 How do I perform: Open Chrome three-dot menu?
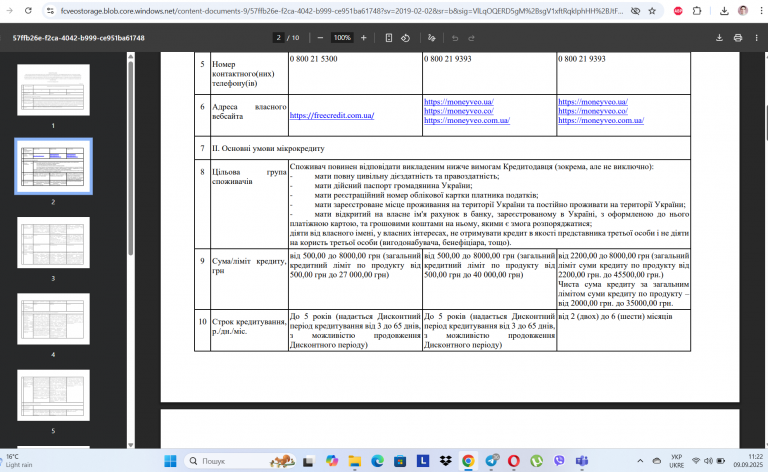761,11
